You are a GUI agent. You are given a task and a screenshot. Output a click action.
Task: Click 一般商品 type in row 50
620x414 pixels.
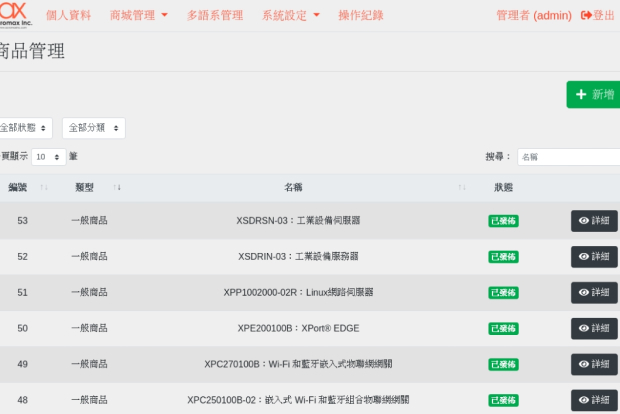(89, 328)
